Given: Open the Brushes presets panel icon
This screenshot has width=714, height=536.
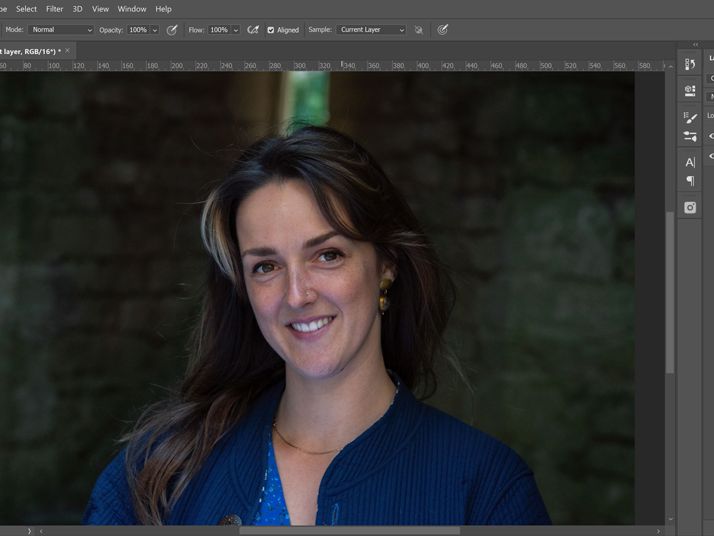Looking at the screenshot, I should (x=690, y=136).
